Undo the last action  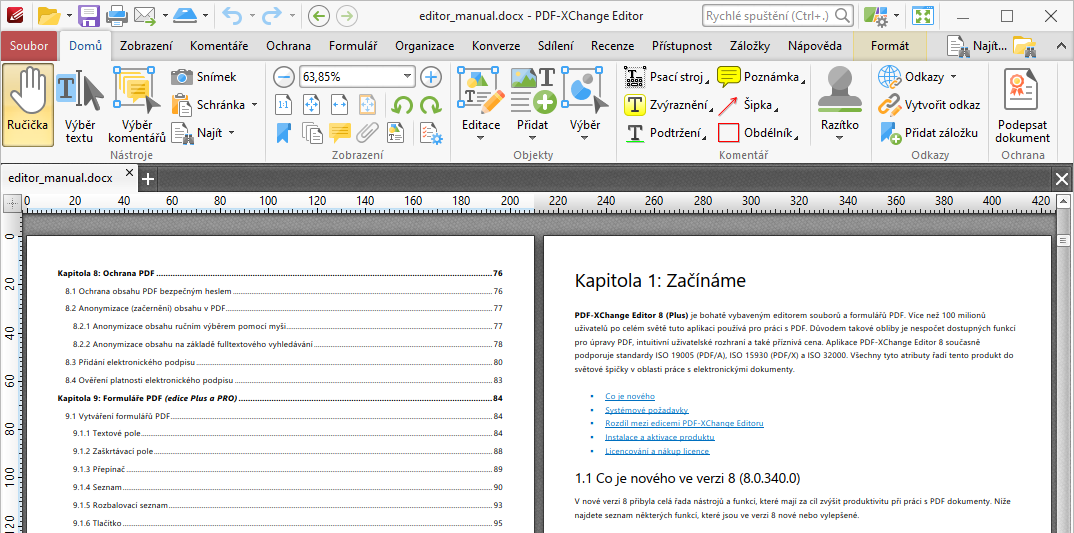tap(233, 15)
